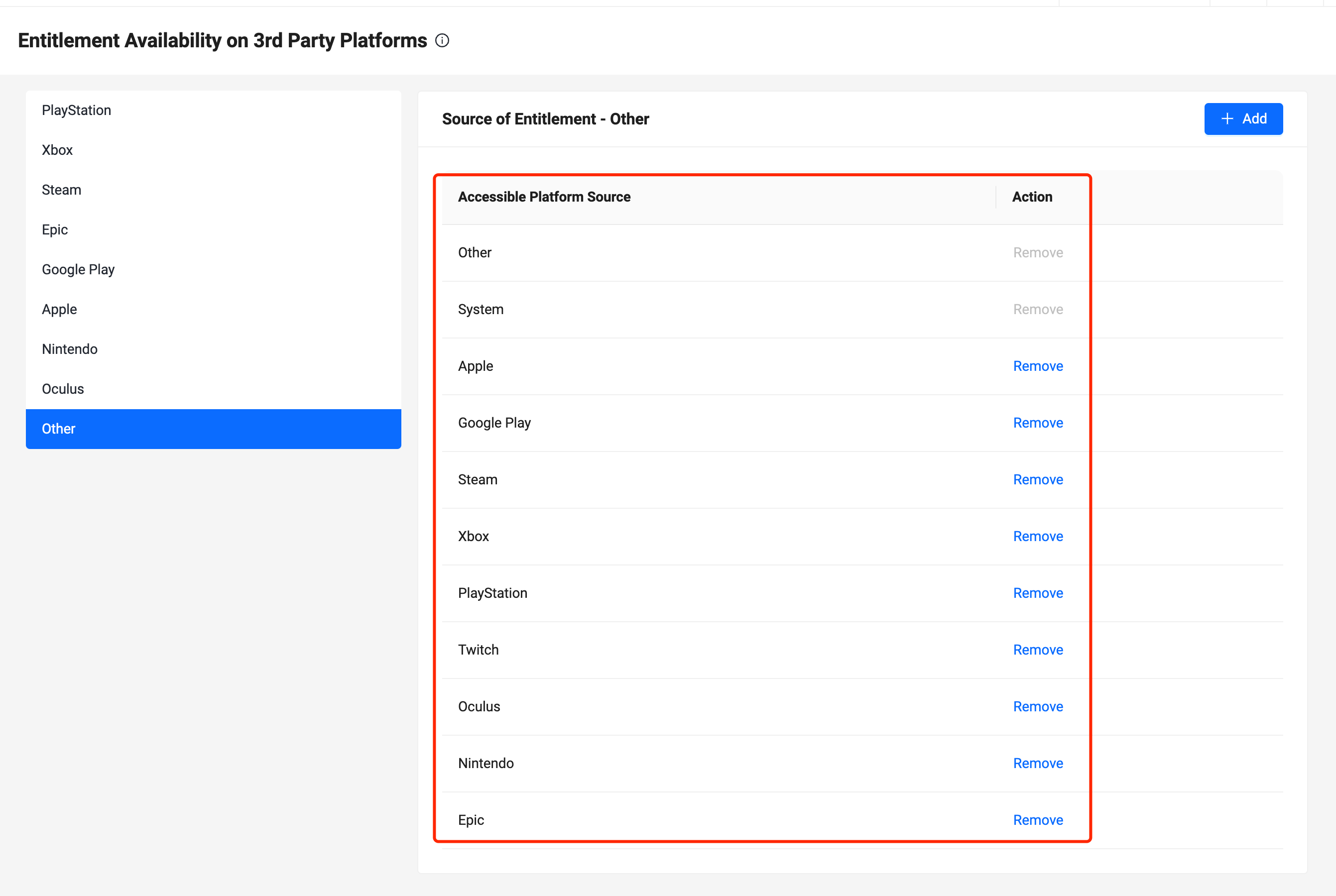Remove the Epic platform source

point(1038,820)
